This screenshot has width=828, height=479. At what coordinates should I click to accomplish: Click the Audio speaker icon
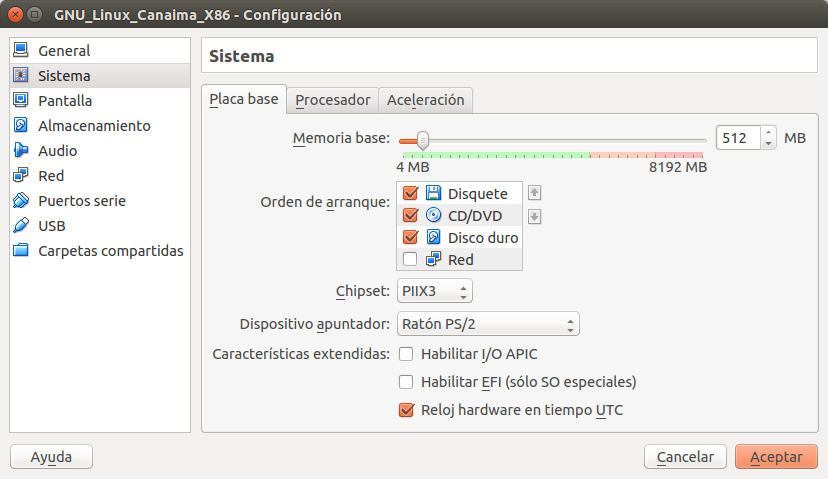[20, 151]
